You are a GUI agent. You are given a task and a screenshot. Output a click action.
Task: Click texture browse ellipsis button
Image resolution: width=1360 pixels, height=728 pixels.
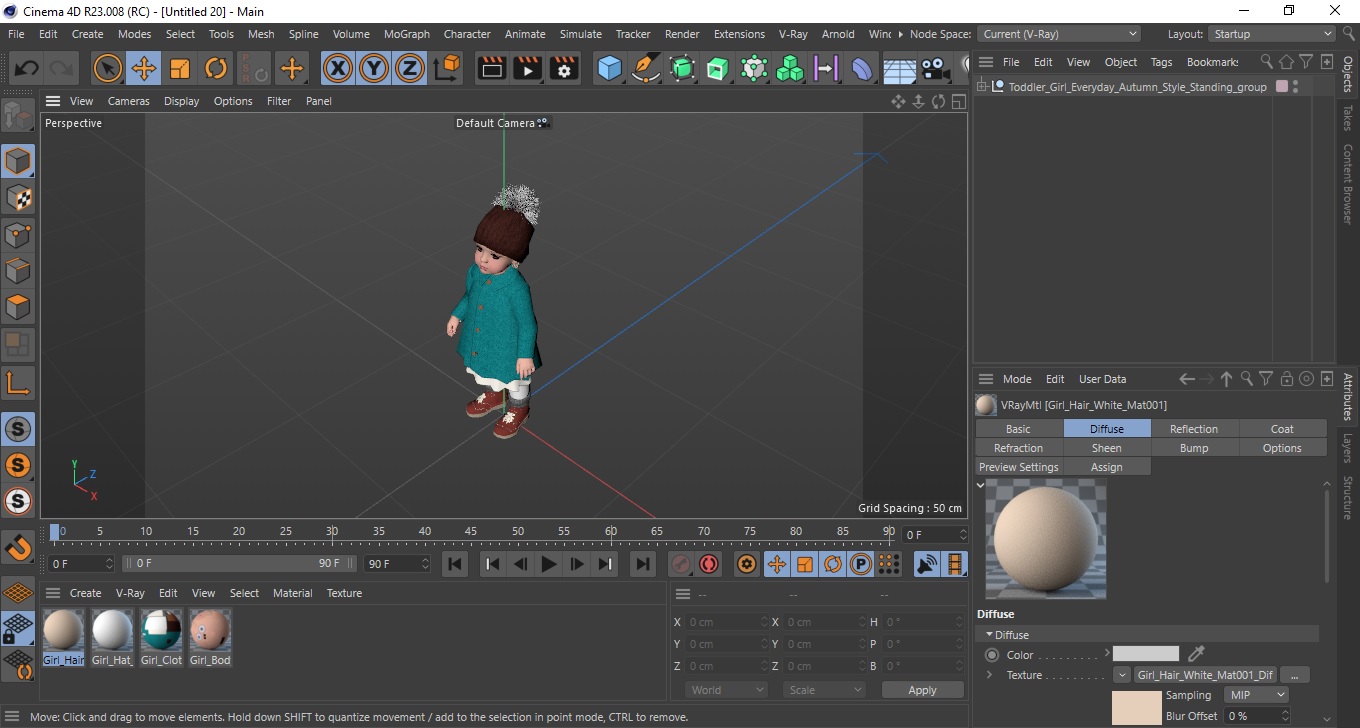(x=1294, y=675)
